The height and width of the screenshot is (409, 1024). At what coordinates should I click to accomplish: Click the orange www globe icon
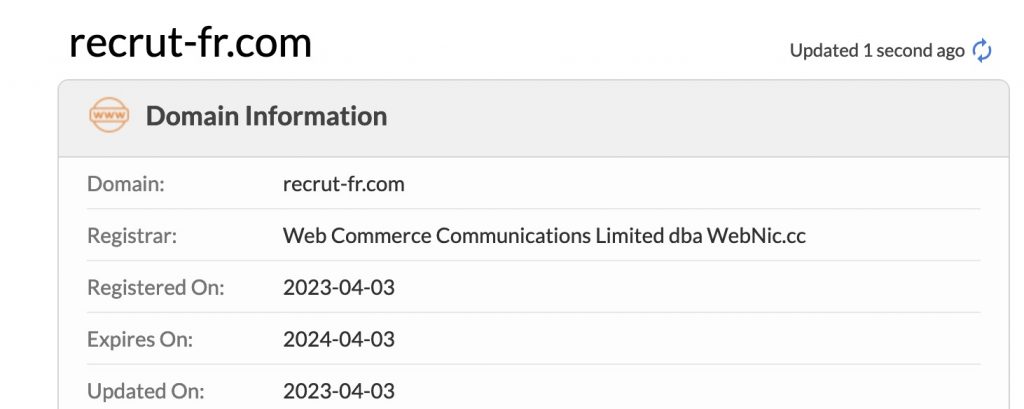coord(109,115)
